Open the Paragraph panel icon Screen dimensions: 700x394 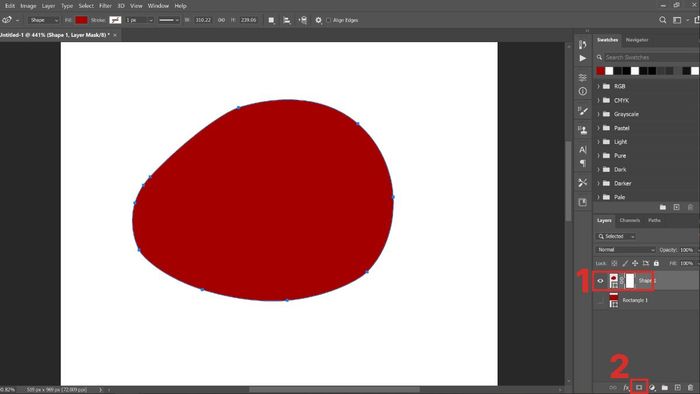click(x=583, y=163)
